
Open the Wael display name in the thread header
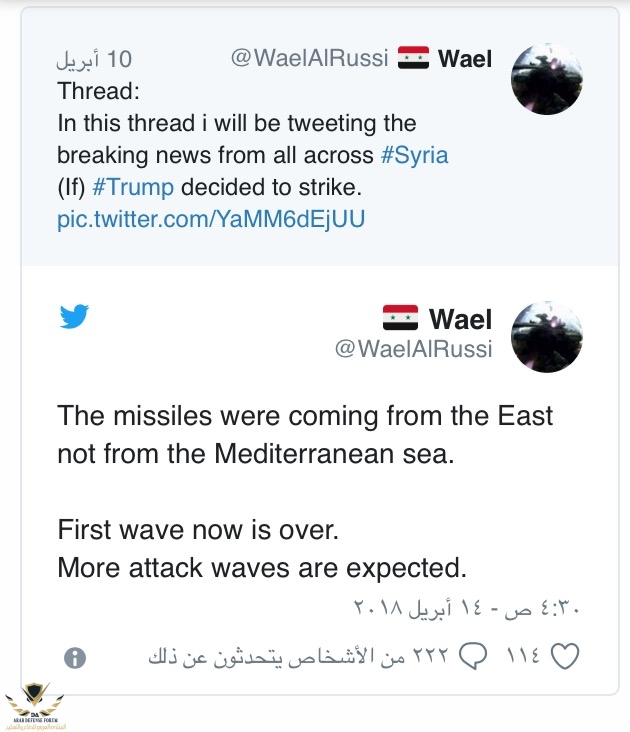[x=465, y=58]
